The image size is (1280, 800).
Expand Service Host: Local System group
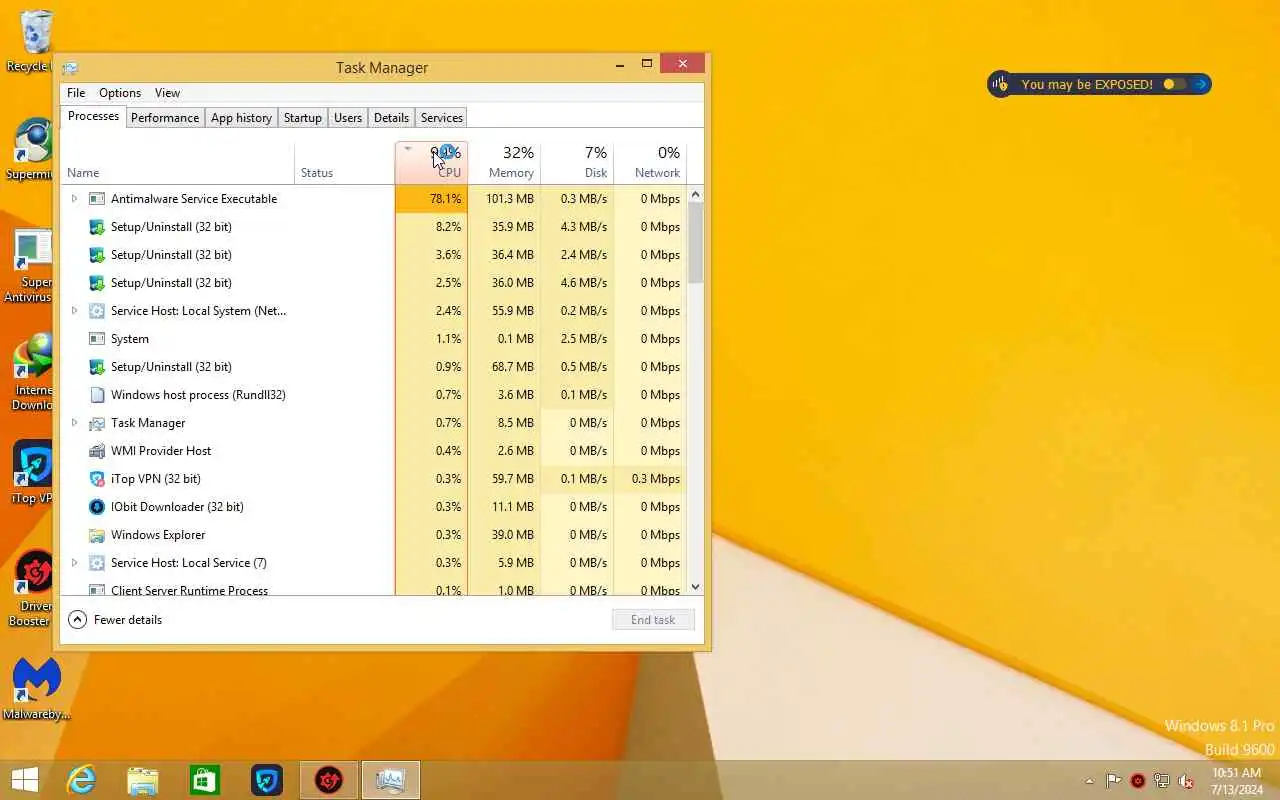tap(74, 311)
